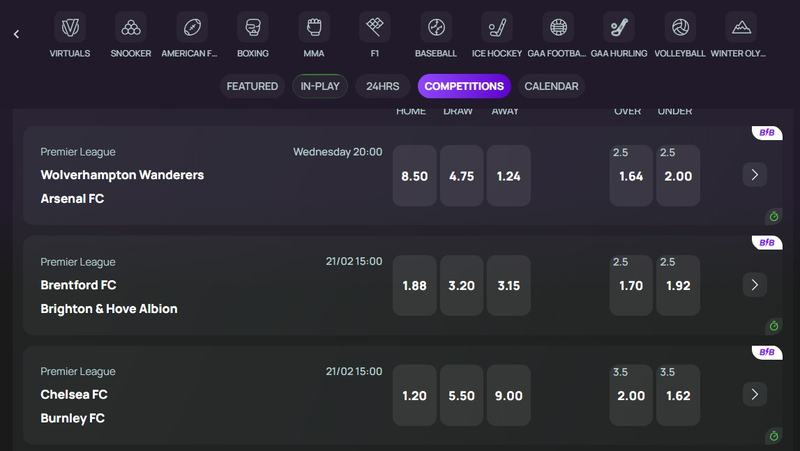Image resolution: width=800 pixels, height=451 pixels.
Task: Pick Chelsea home win odds 1.20
Action: coord(414,395)
